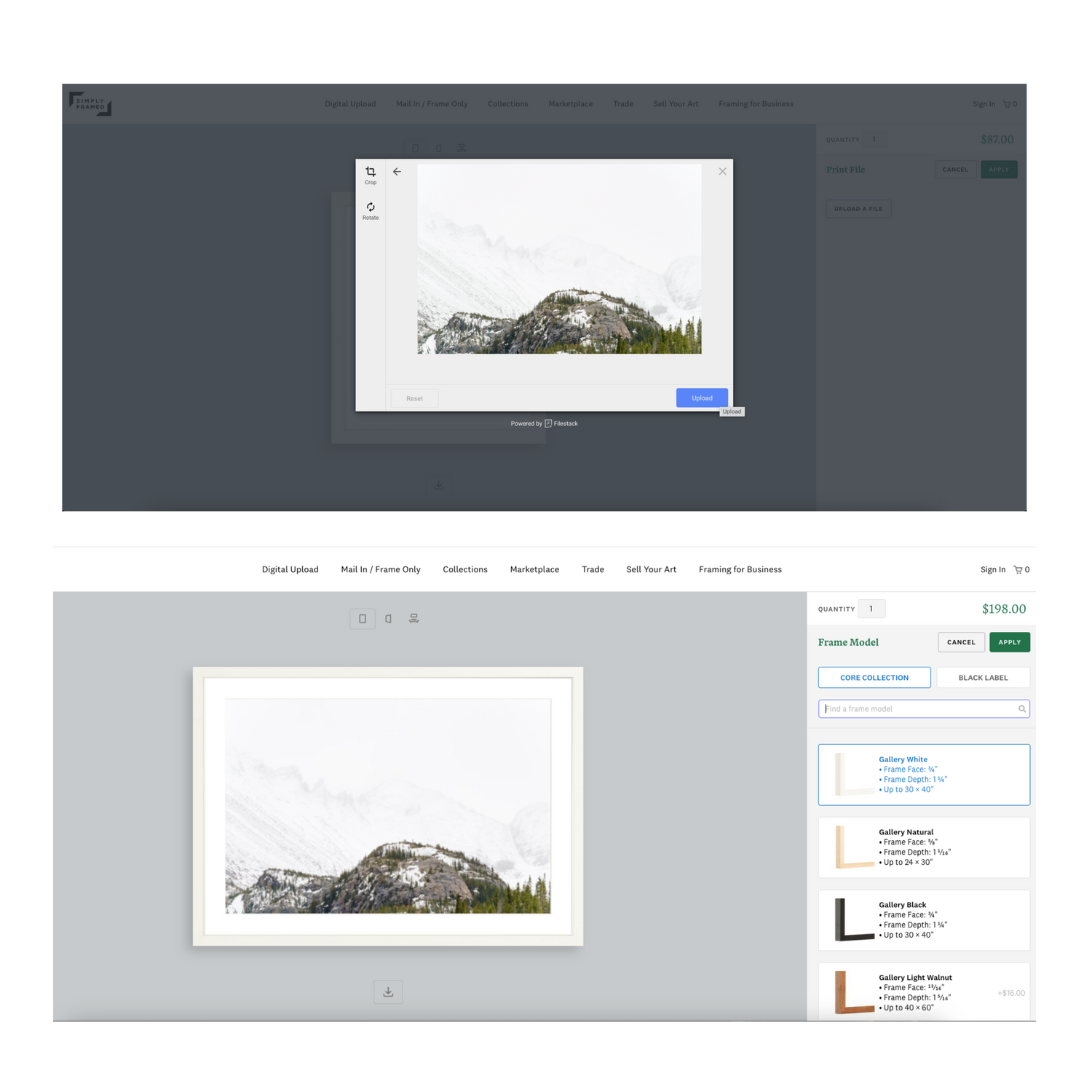The height and width of the screenshot is (1092, 1092).
Task: Switch to the Core Collection tab
Action: click(x=874, y=678)
